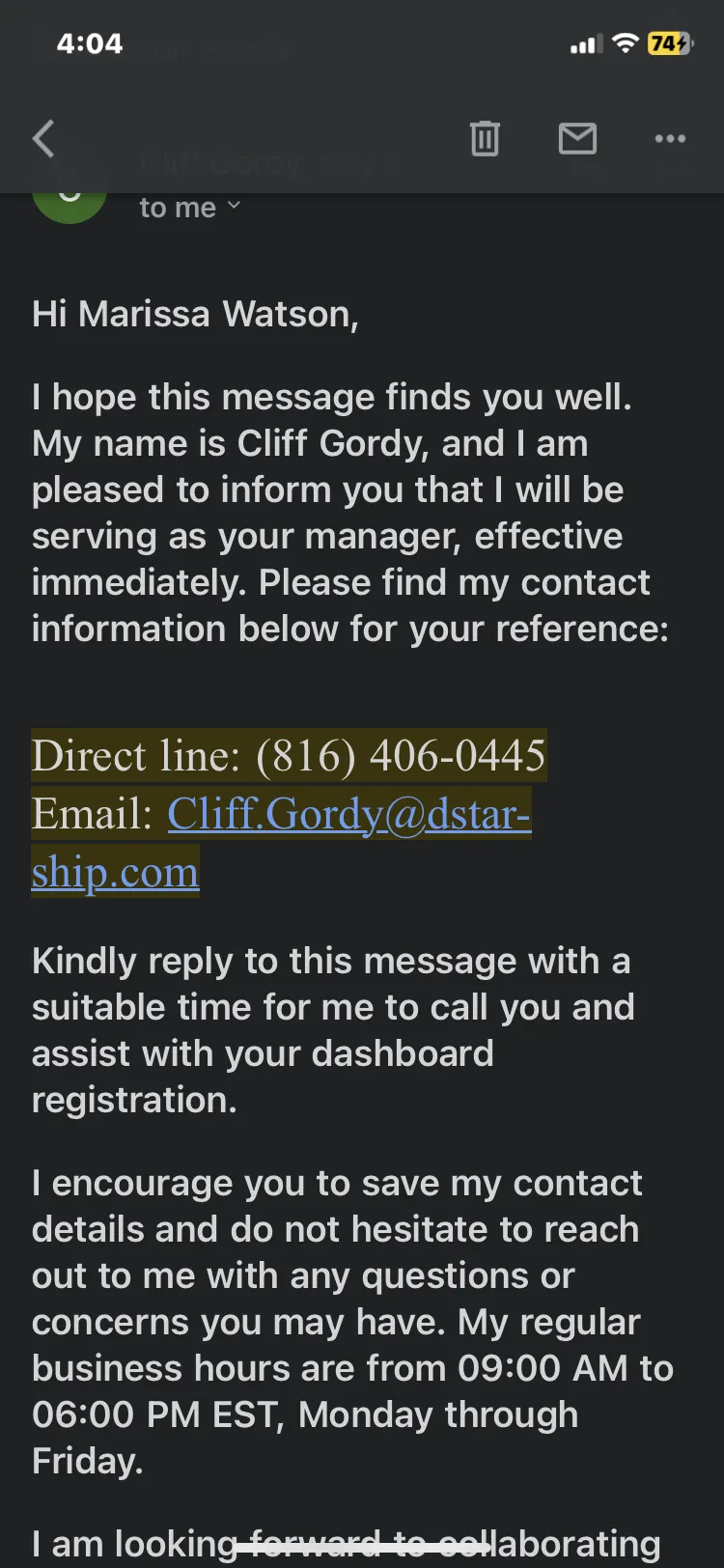Tap the "Email:" label before the address
Image resolution: width=724 pixels, height=1568 pixels.
(x=92, y=814)
